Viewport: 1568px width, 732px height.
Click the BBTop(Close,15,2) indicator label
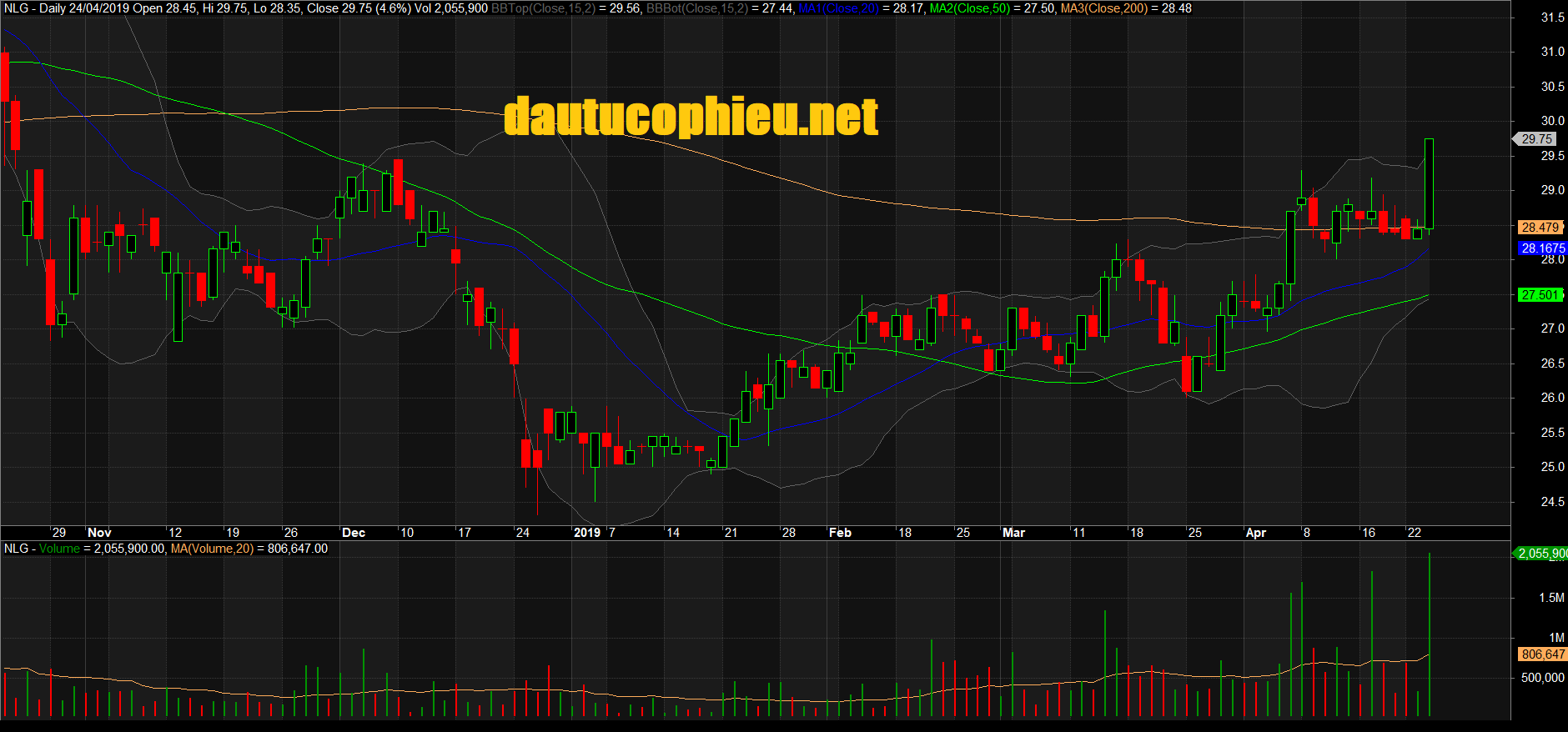[x=544, y=8]
